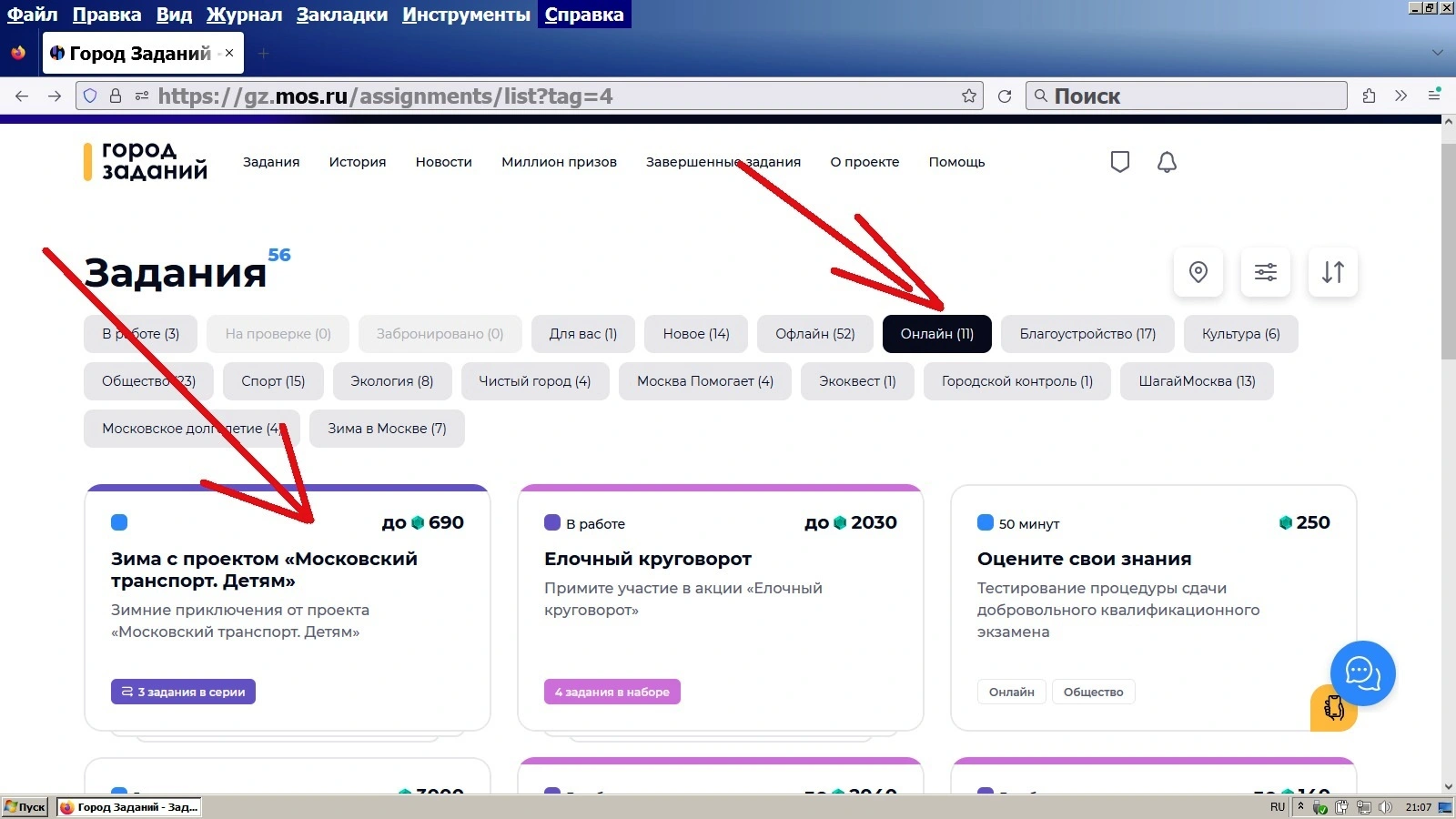Toggle the Офлайн (52) filter

(815, 334)
